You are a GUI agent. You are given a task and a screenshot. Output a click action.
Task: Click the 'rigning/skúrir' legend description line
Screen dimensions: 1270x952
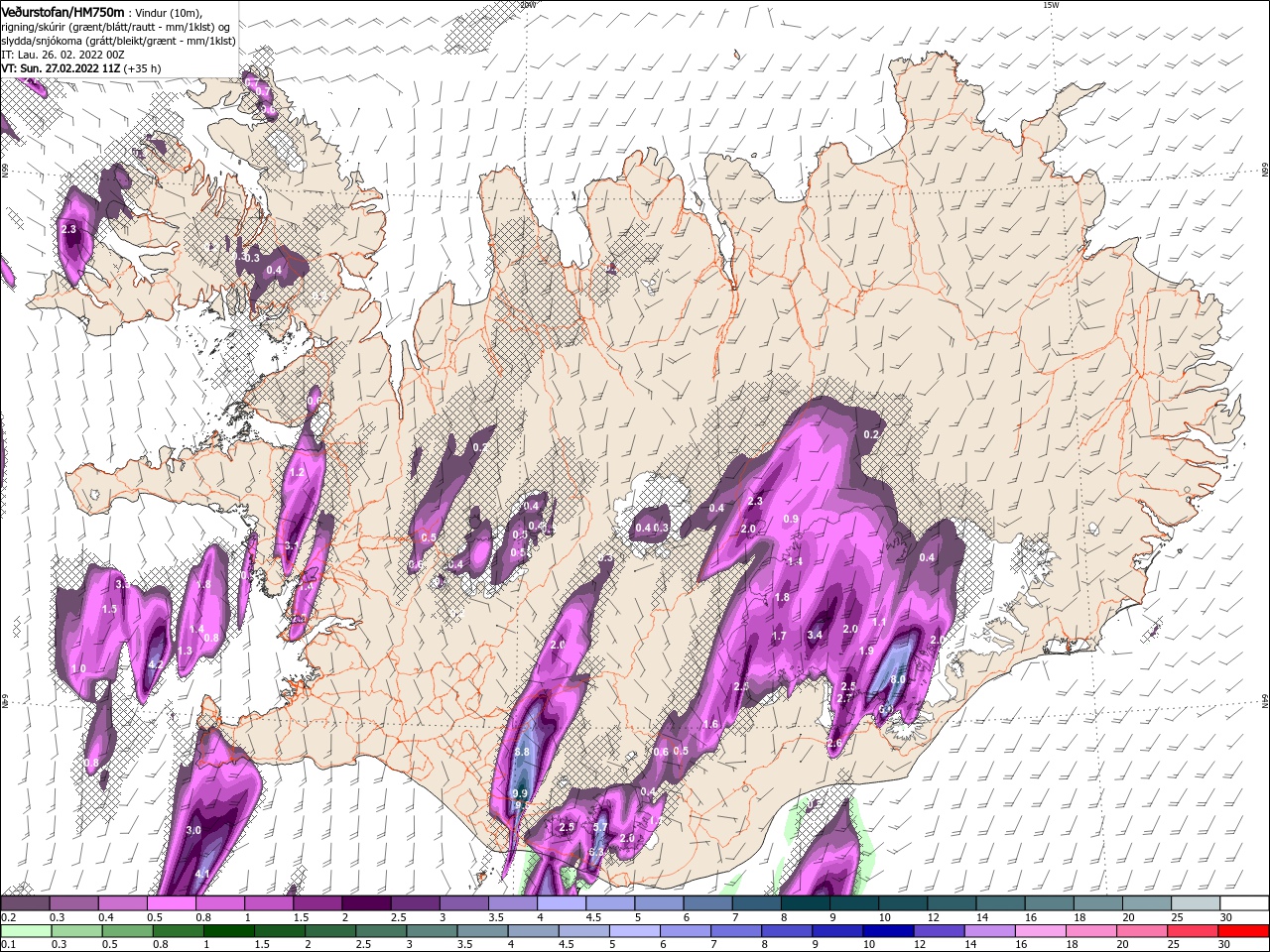coord(117,27)
